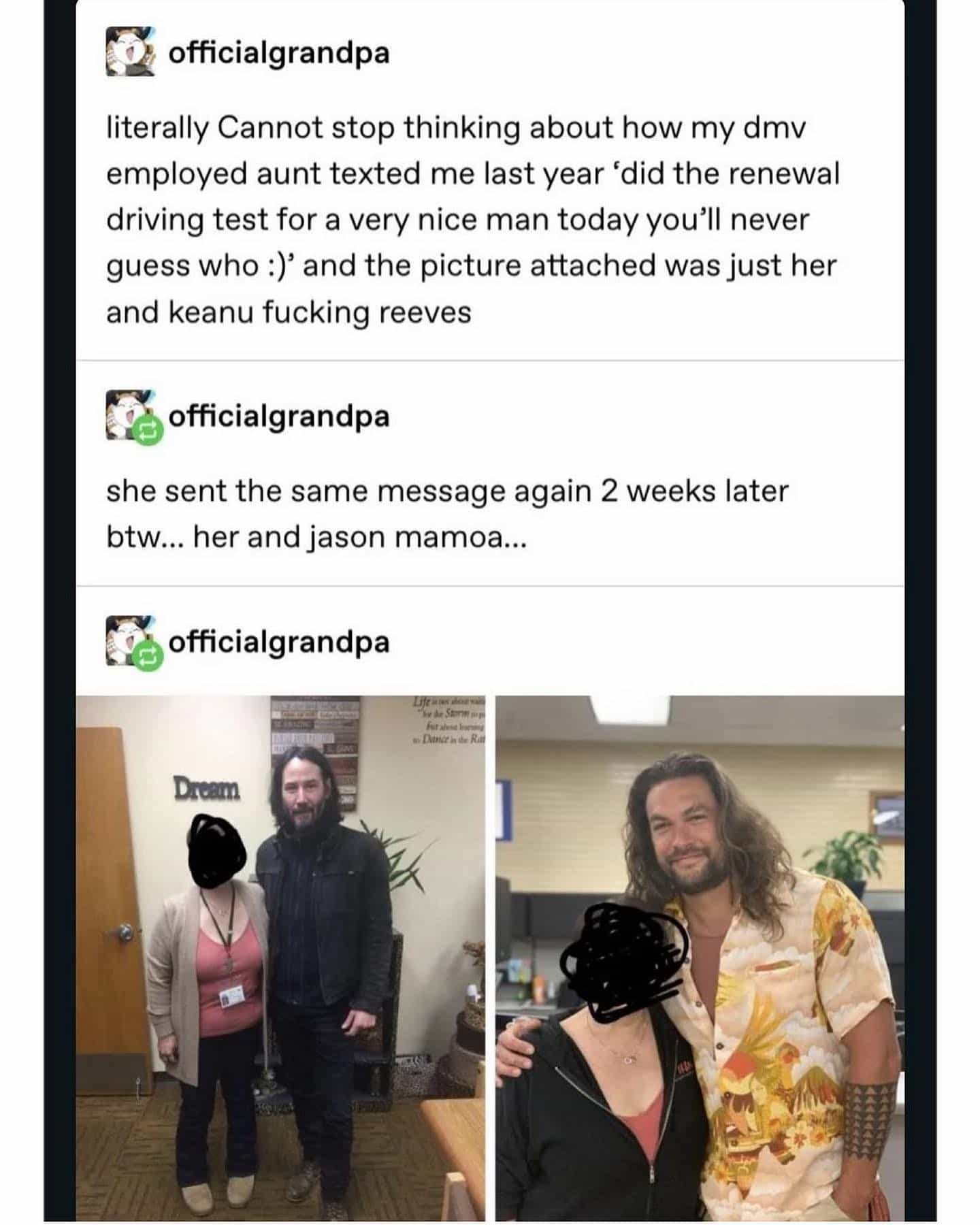The image size is (980, 1225).
Task: Open officialgrandpa username above the '2 weeks later' text
Action: tap(279, 416)
